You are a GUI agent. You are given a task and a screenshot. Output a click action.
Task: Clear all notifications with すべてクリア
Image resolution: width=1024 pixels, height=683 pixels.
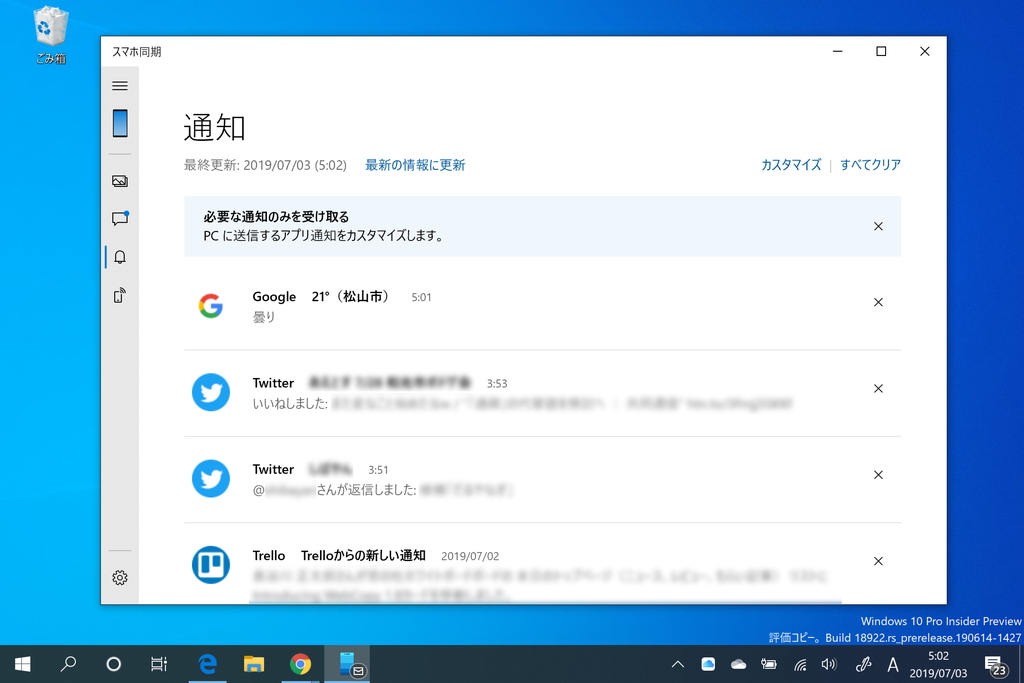[870, 164]
